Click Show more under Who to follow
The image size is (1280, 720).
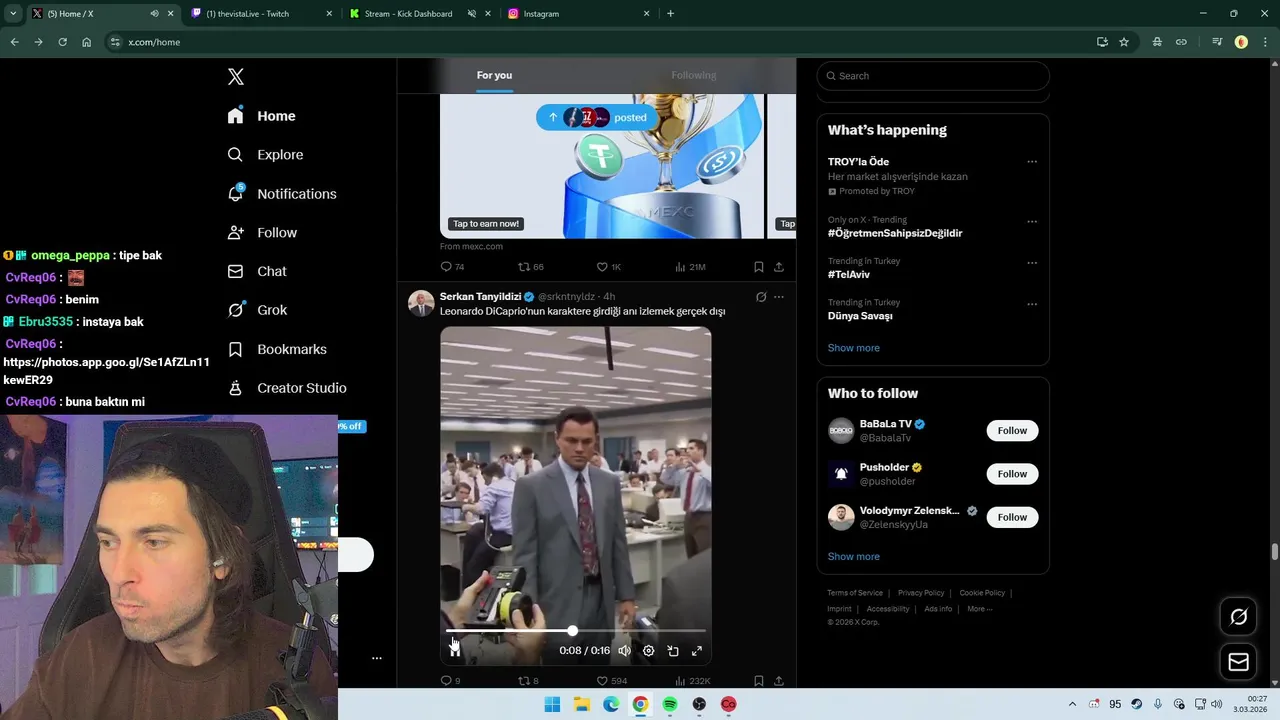point(854,557)
